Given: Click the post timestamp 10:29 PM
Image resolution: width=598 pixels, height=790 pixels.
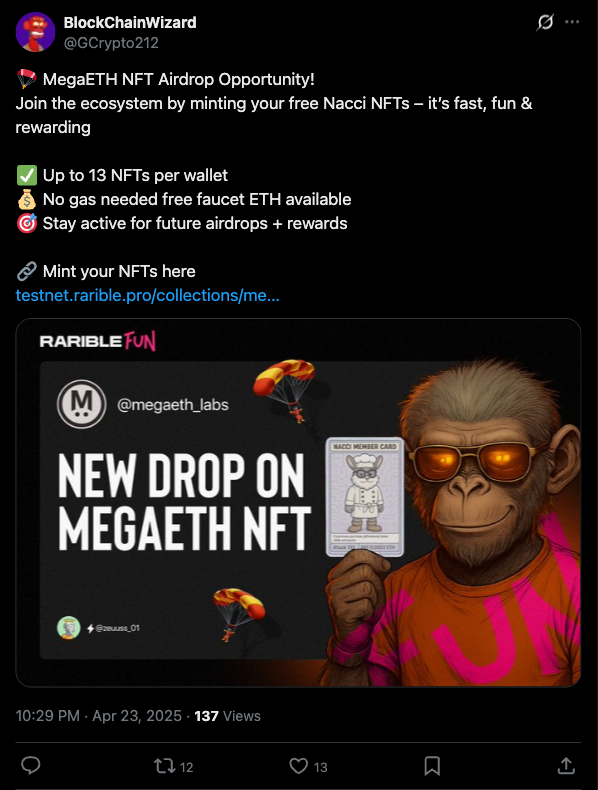Looking at the screenshot, I should pyautogui.click(x=47, y=716).
